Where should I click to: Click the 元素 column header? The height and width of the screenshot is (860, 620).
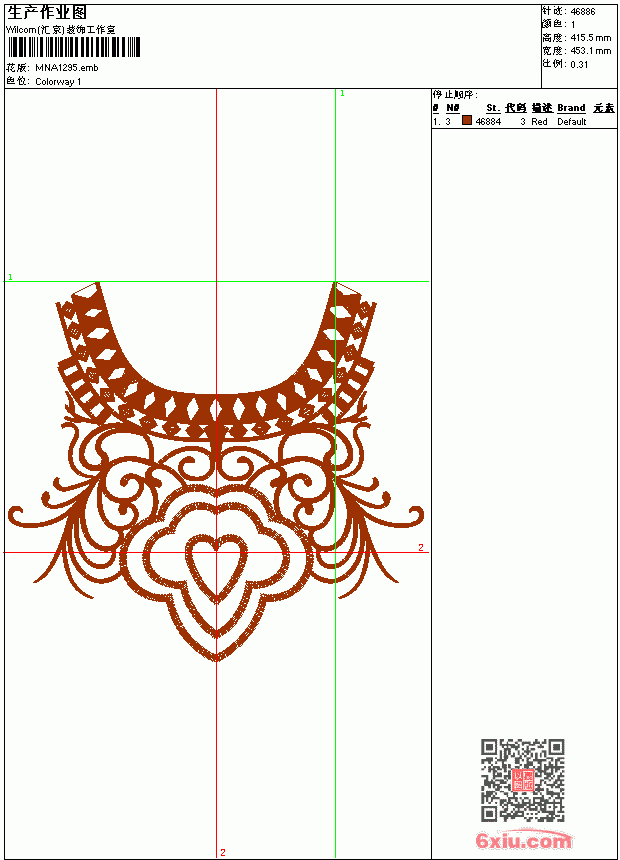[x=604, y=108]
